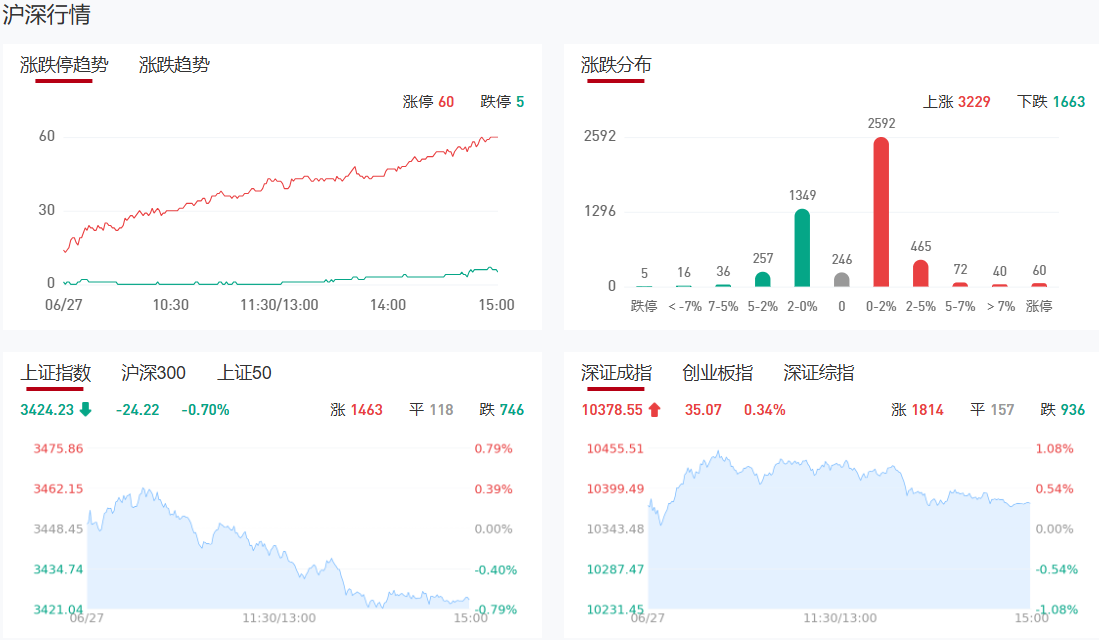Show the 上证50 index chart tab
This screenshot has width=1099, height=640.
coord(244,373)
